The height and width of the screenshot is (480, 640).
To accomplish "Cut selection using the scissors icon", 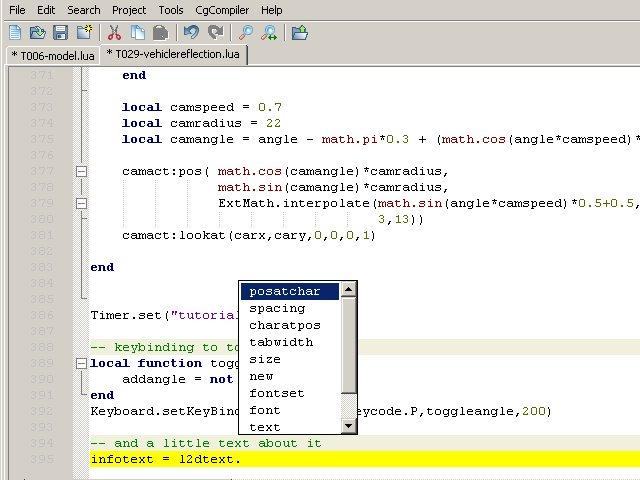I will [114, 33].
